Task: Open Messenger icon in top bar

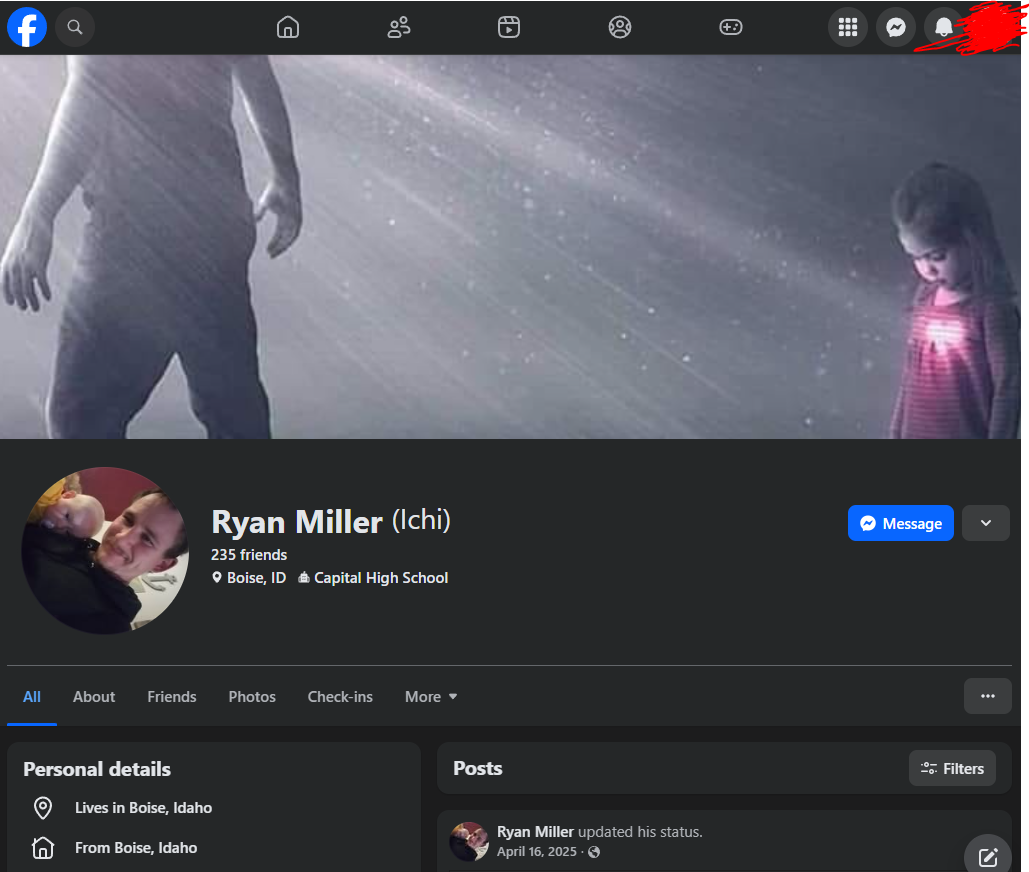Action: (x=896, y=27)
